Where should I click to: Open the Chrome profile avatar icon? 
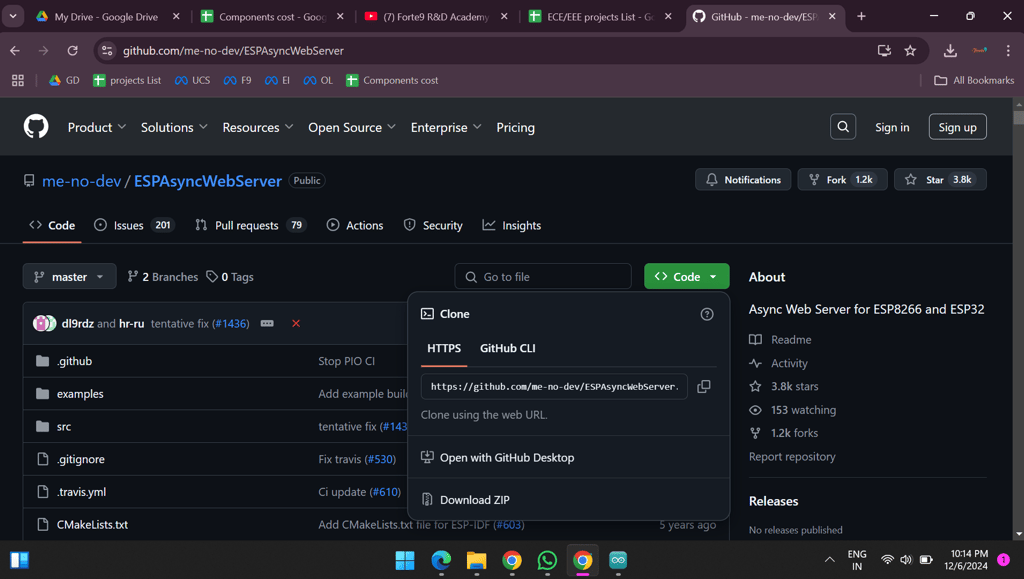[979, 50]
